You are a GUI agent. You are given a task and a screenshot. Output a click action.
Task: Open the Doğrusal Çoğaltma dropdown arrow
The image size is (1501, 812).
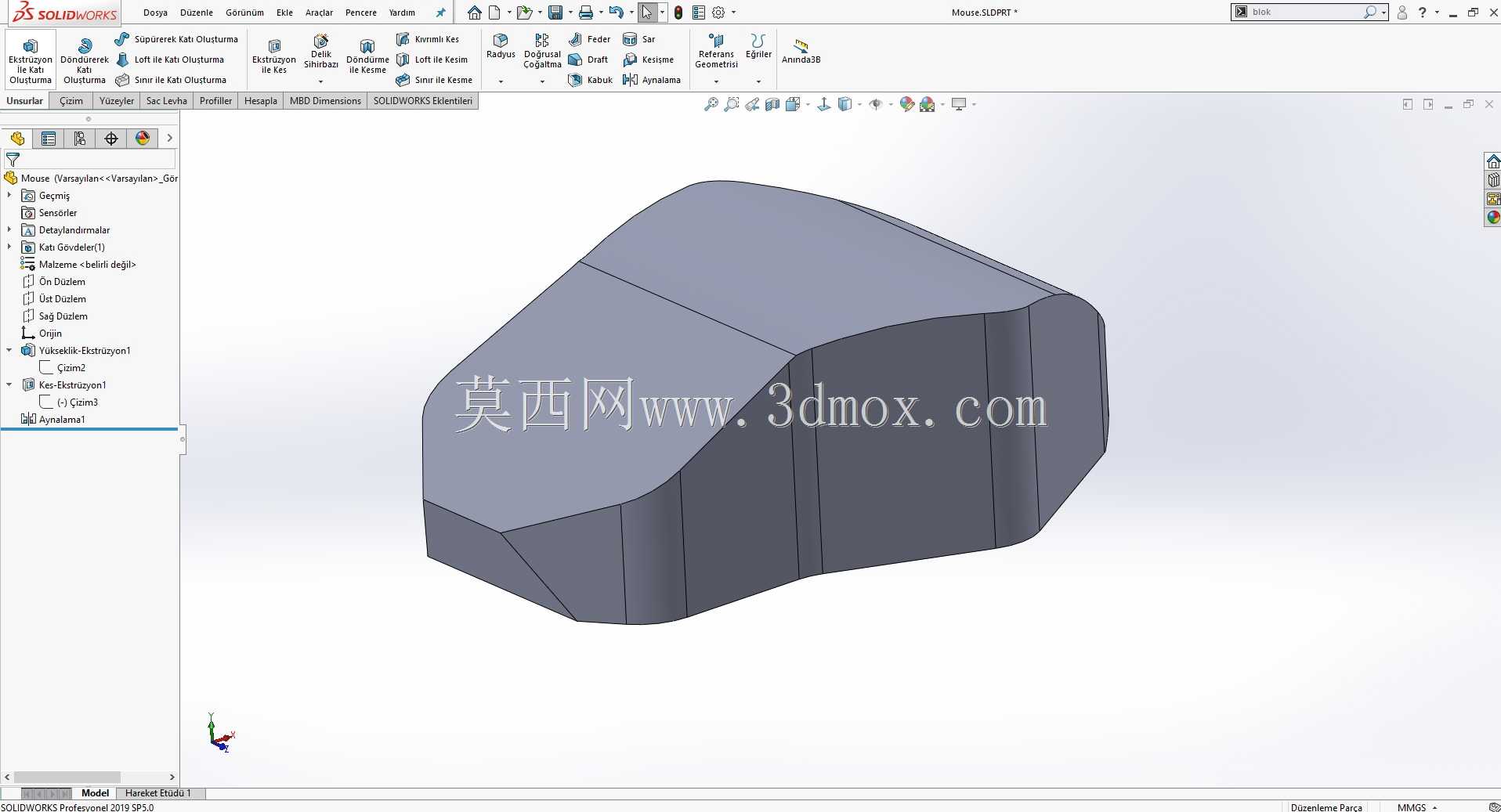click(x=542, y=81)
